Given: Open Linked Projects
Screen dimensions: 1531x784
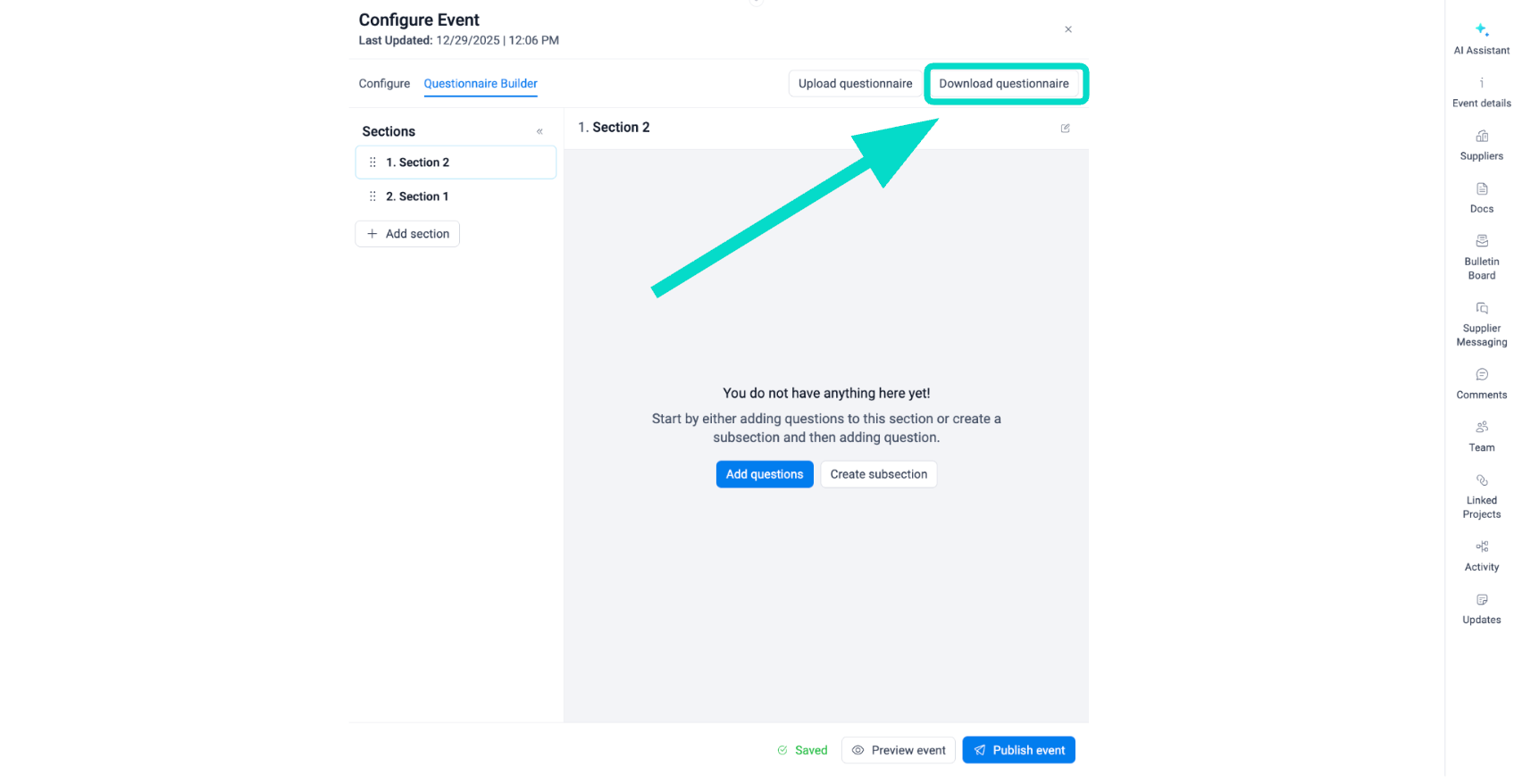Looking at the screenshot, I should click(1481, 496).
